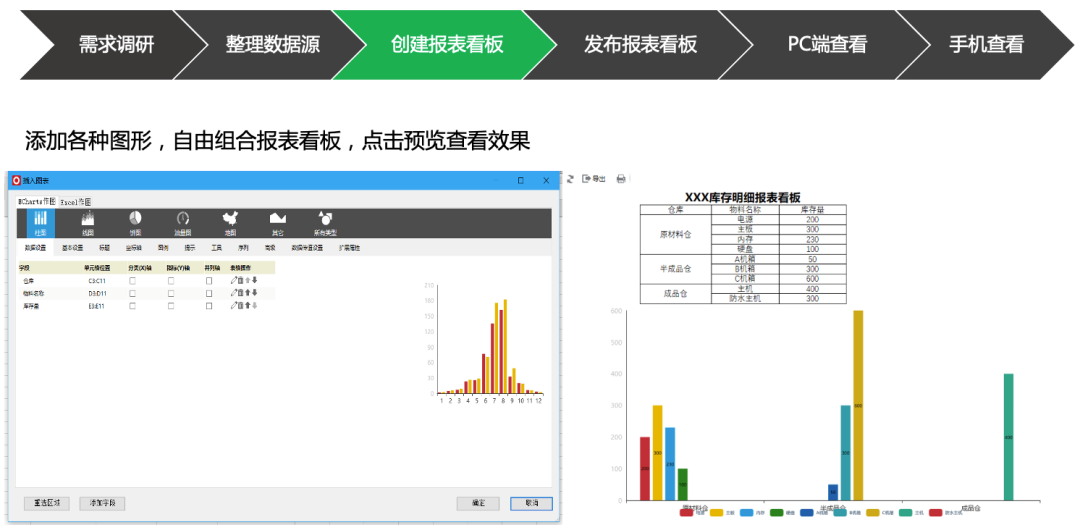Toggle the 硬盘 green legend swatch
The height and width of the screenshot is (525, 1080).
(x=776, y=513)
